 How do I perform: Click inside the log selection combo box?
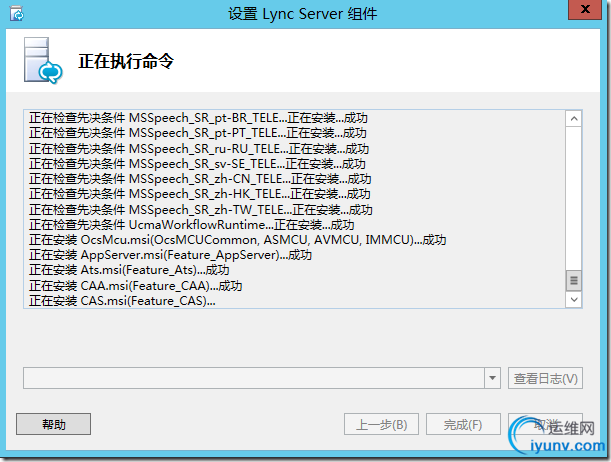(254, 378)
